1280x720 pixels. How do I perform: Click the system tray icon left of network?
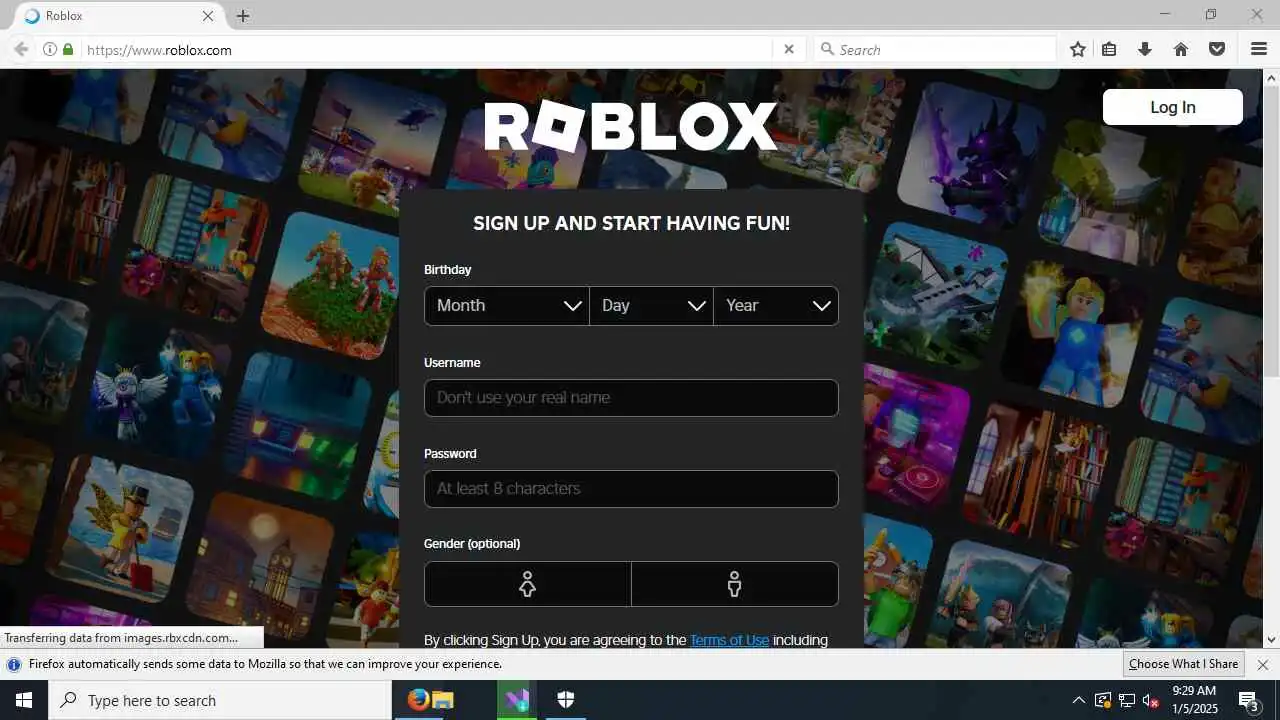point(1103,700)
